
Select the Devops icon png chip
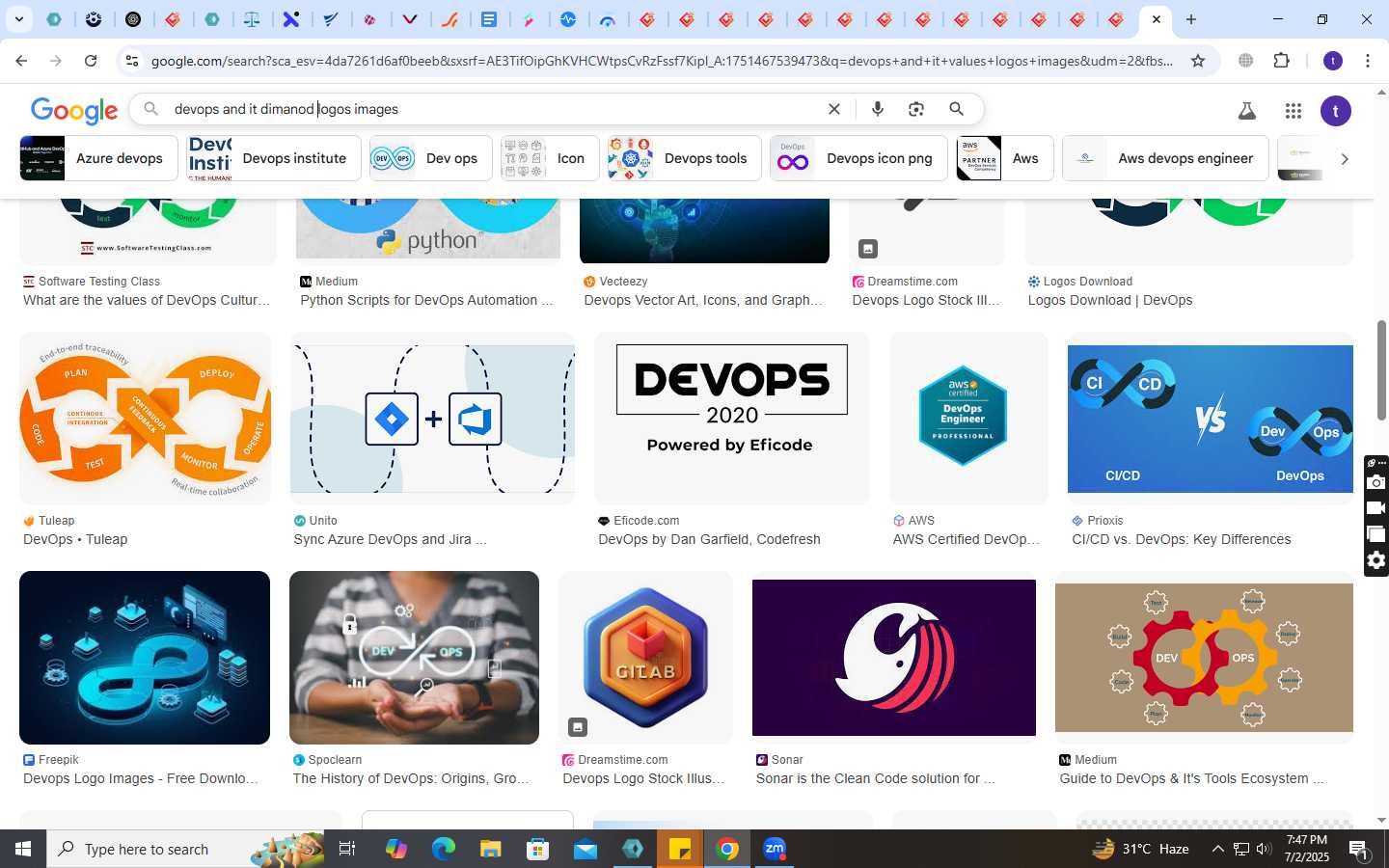coord(858,158)
